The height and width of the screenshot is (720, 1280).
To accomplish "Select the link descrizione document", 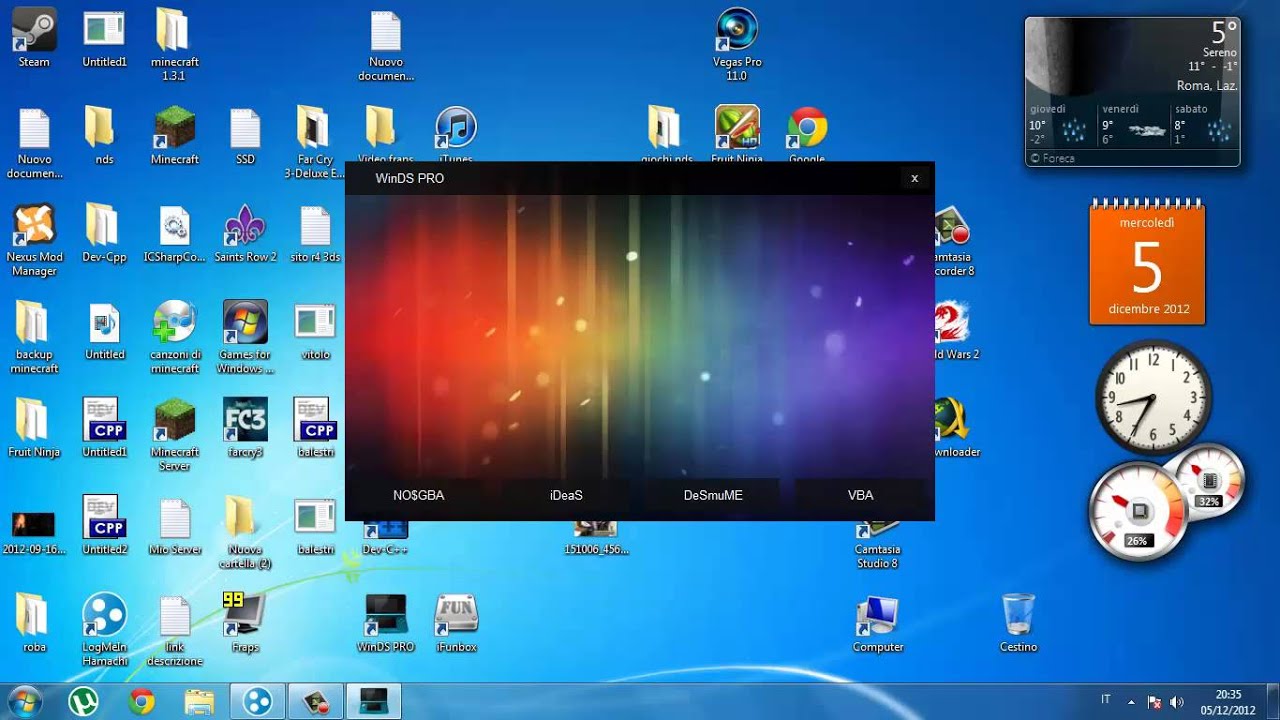I will pos(175,629).
